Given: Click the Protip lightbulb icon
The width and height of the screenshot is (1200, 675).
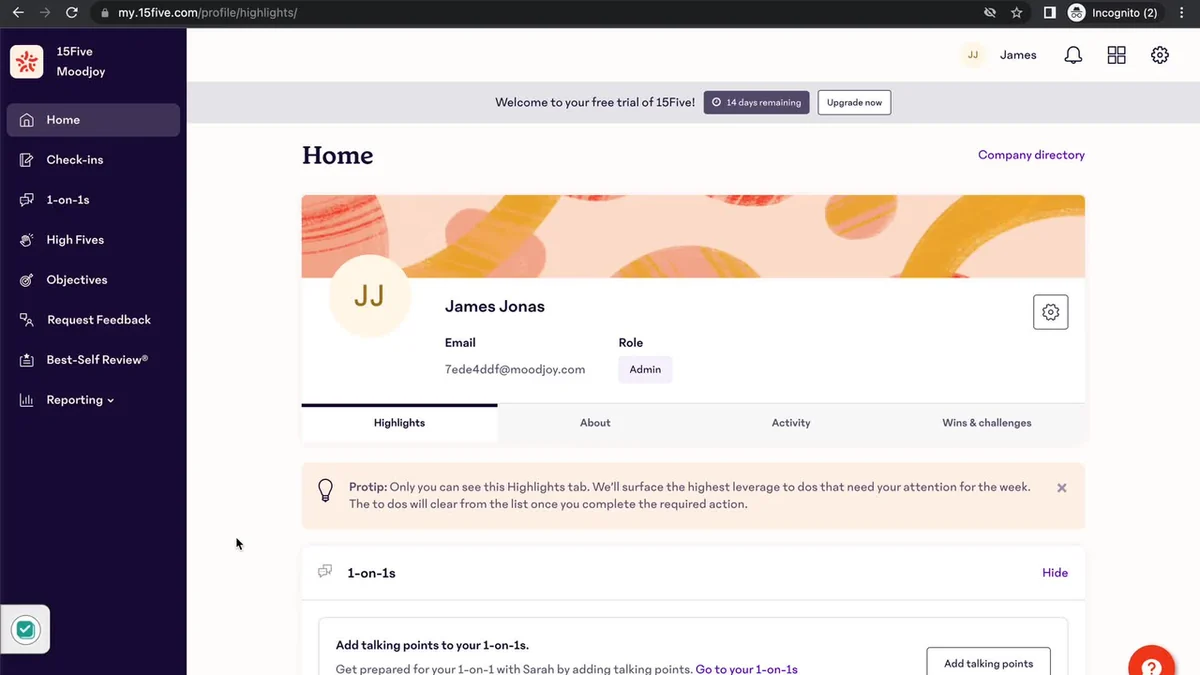Looking at the screenshot, I should pos(325,490).
